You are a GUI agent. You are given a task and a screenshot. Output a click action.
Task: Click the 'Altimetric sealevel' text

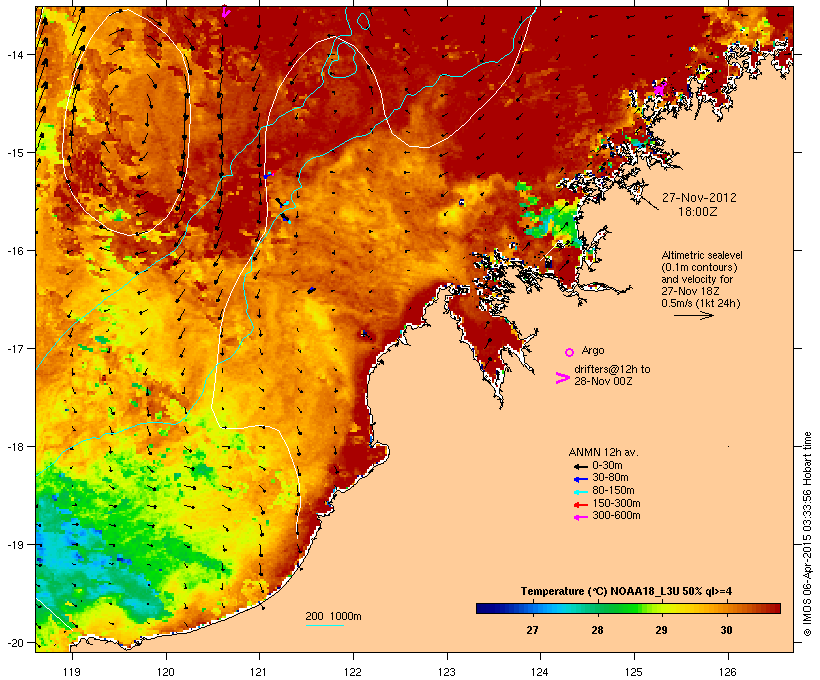[x=702, y=255]
